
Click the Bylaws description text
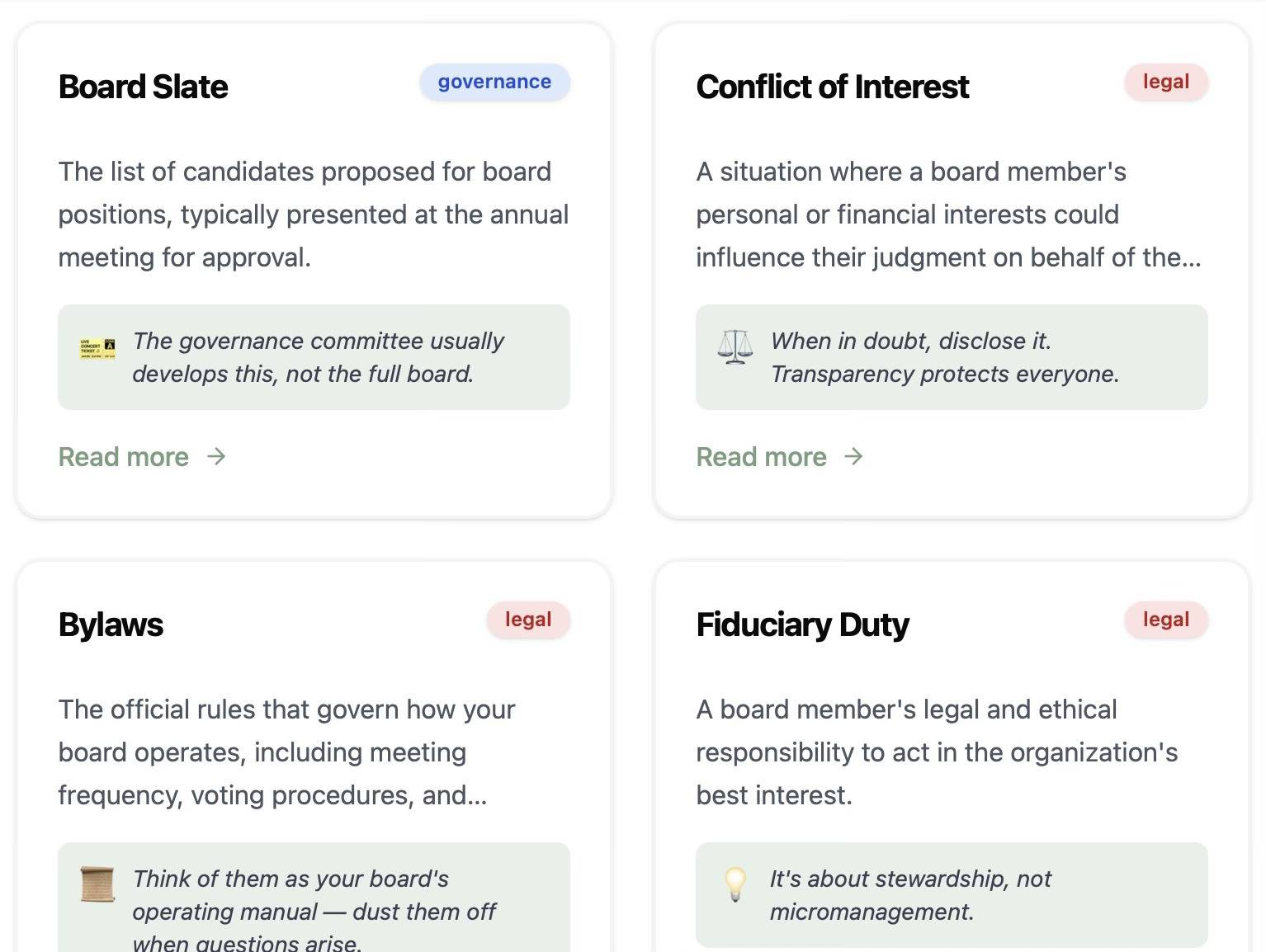click(286, 752)
